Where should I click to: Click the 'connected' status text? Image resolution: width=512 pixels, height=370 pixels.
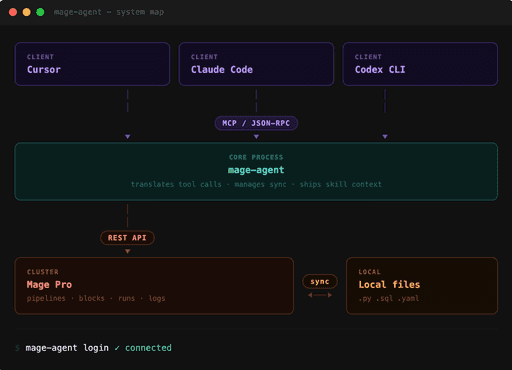tap(148, 348)
